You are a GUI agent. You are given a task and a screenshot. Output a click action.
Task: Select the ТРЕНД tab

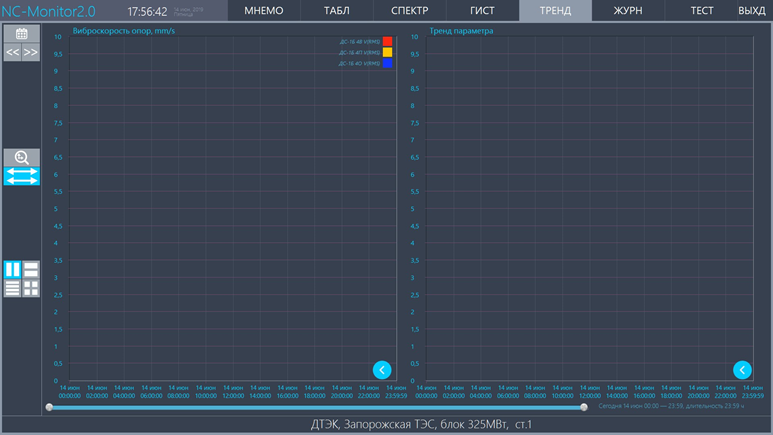556,10
